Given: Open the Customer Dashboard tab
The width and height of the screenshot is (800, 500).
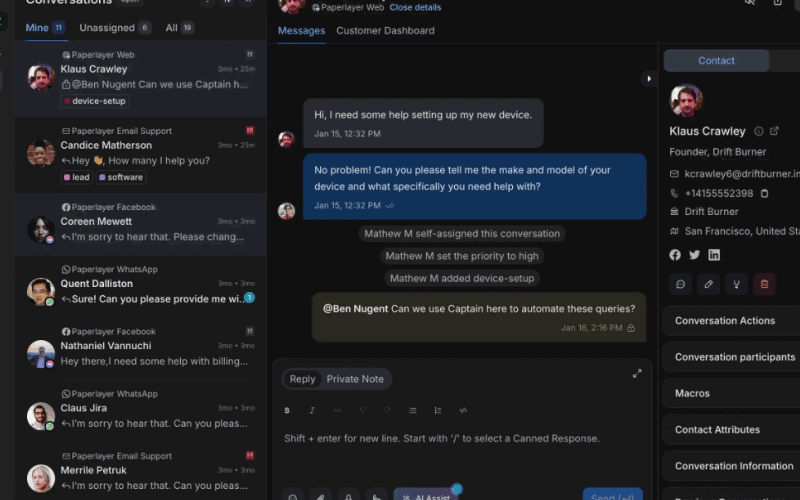Looking at the screenshot, I should [385, 31].
